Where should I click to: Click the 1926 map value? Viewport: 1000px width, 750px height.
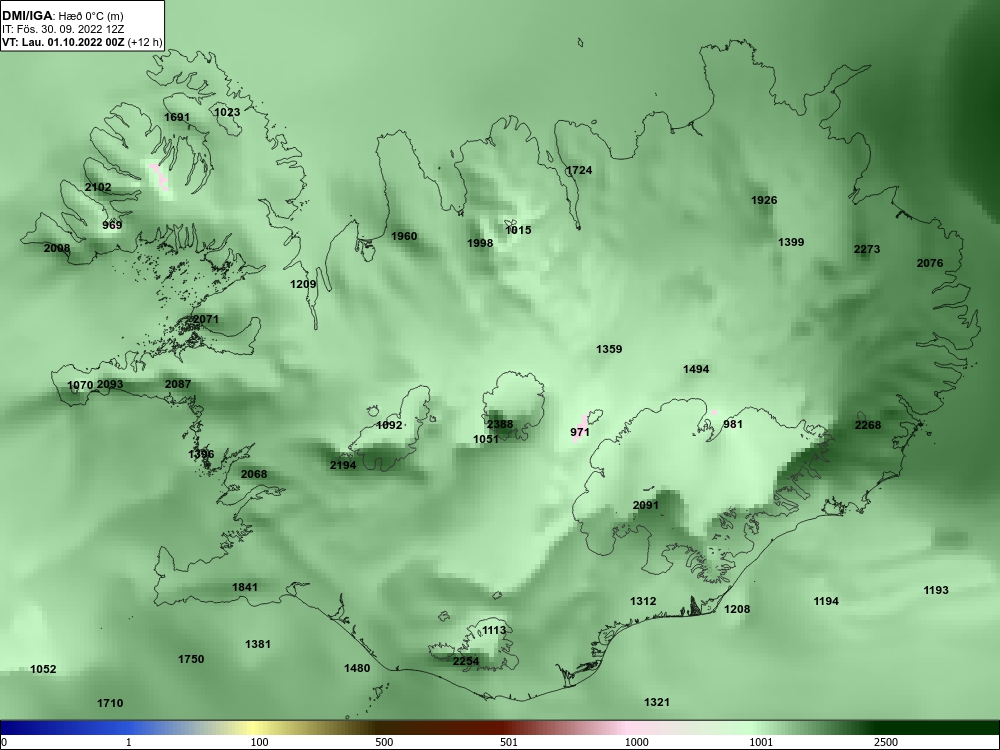(764, 200)
